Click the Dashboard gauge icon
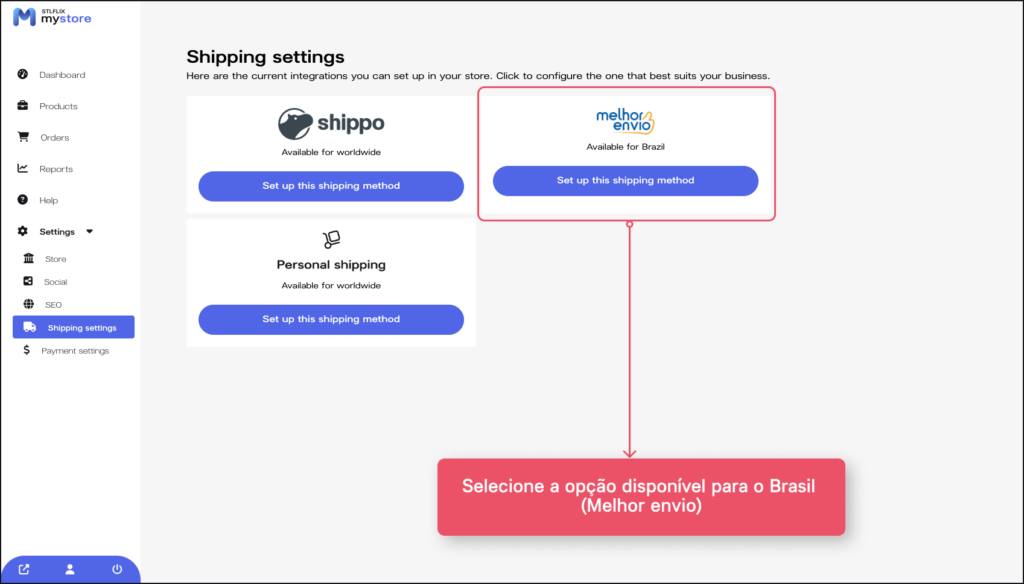The height and width of the screenshot is (584, 1024). (23, 75)
